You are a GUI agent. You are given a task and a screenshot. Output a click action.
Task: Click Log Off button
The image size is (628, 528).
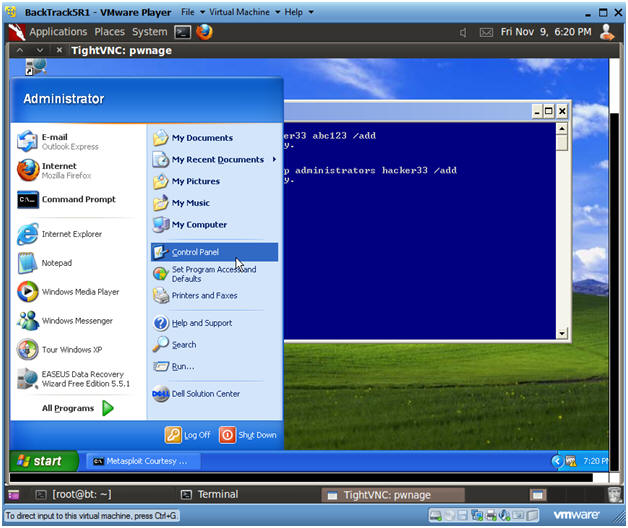pos(188,435)
